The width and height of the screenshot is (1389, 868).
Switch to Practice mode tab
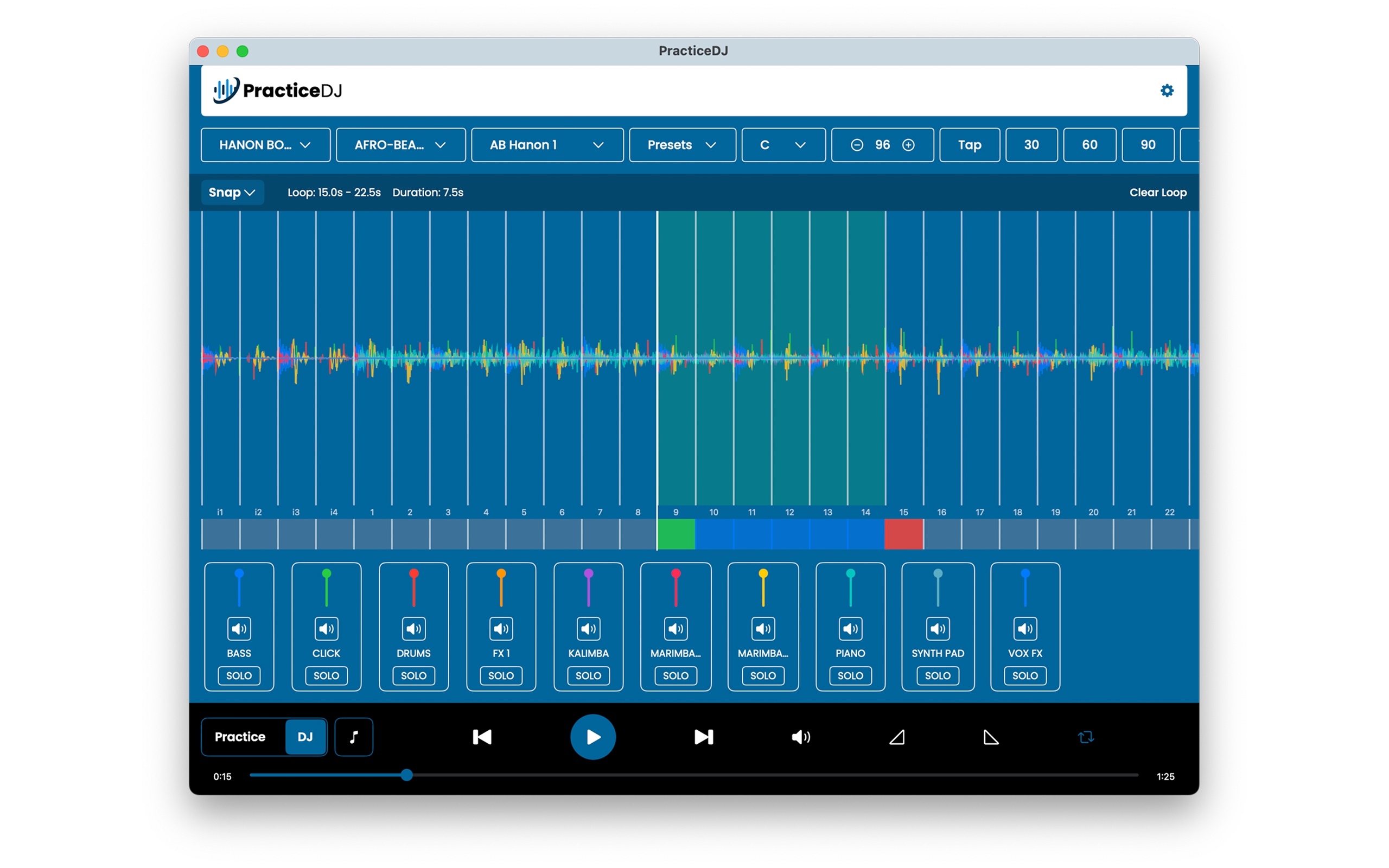(240, 737)
